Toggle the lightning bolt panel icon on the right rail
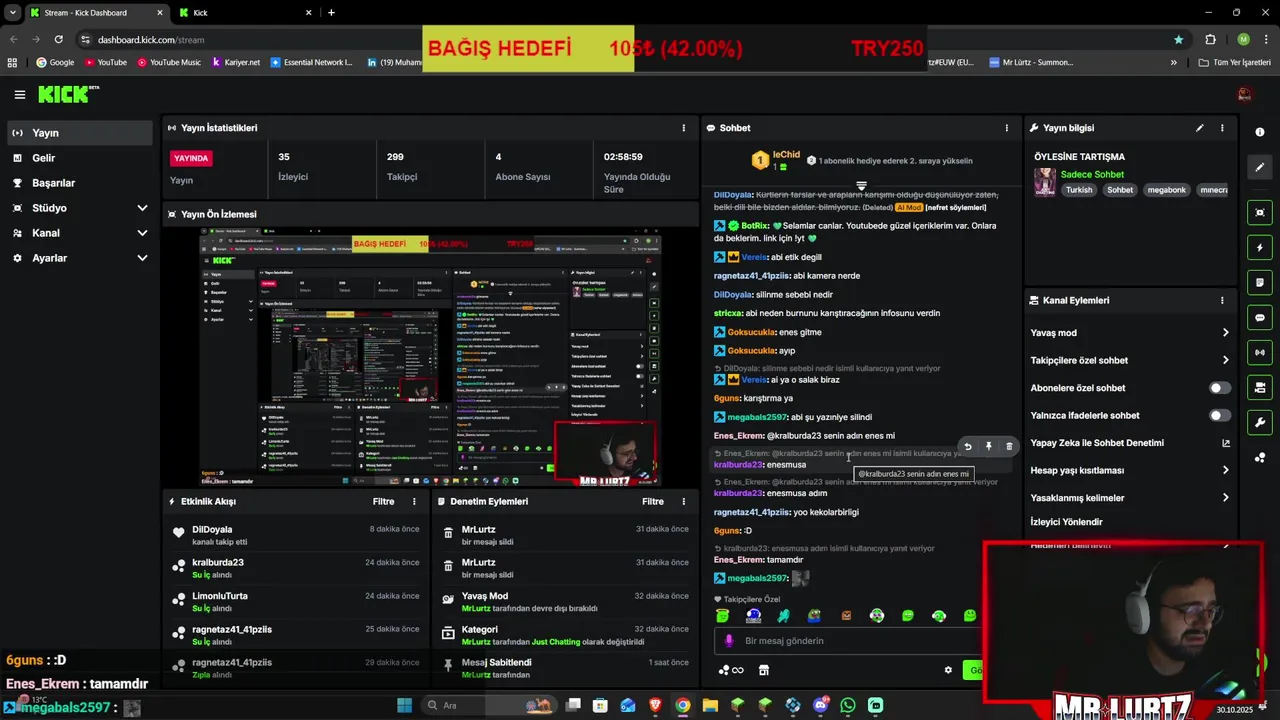The height and width of the screenshot is (720, 1280). coord(1260,247)
